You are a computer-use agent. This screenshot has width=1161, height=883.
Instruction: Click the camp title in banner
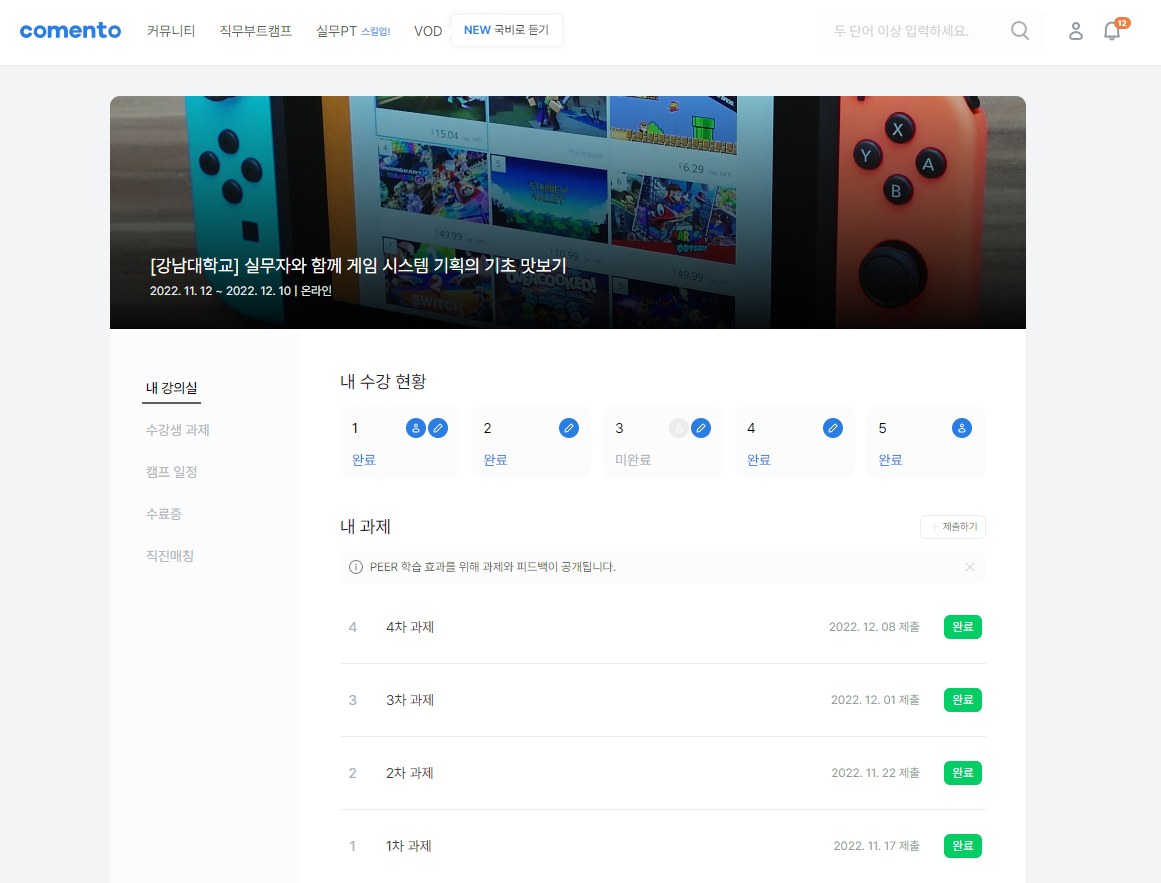[x=358, y=266]
